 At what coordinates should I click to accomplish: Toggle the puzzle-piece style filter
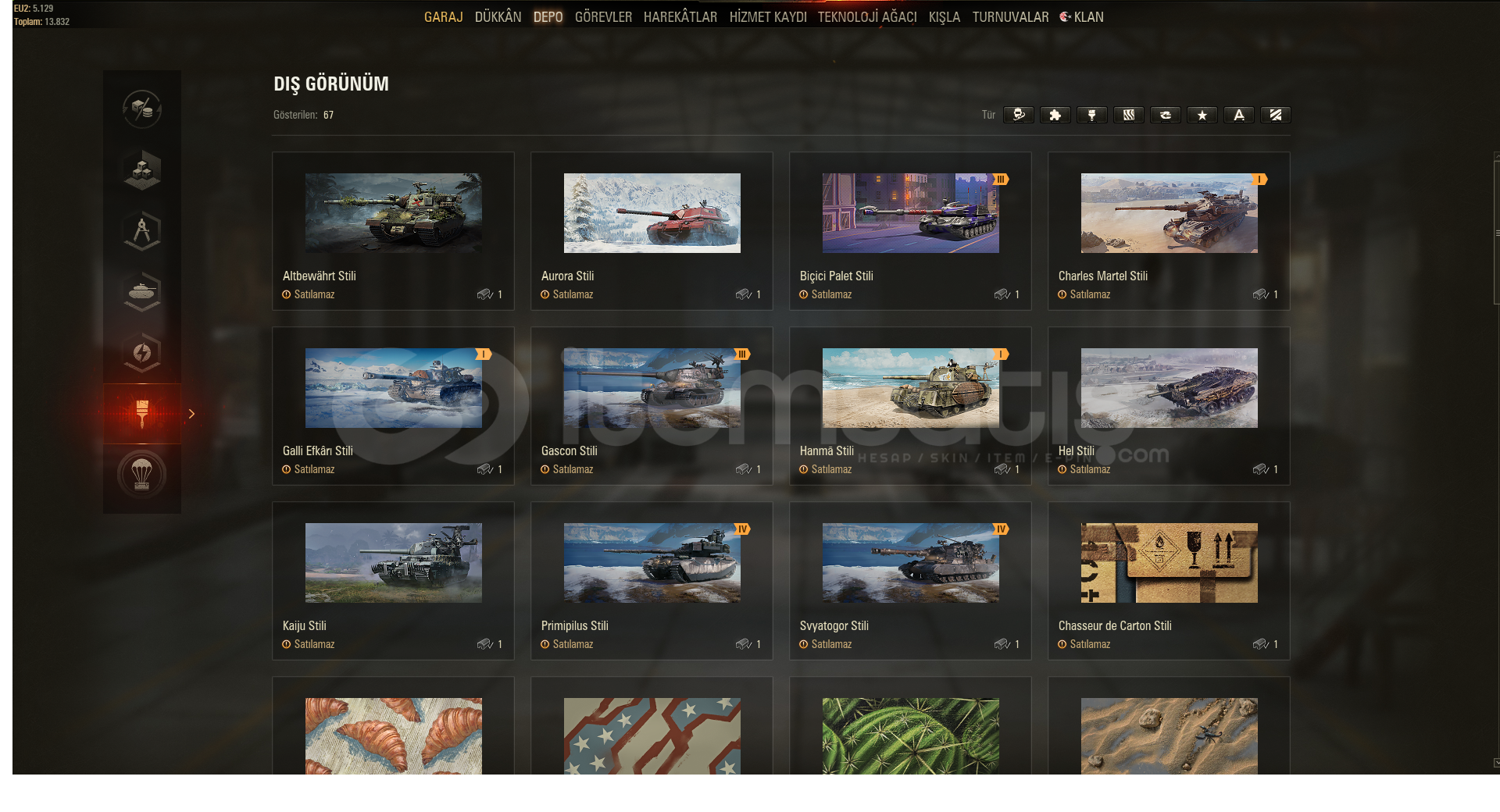click(1055, 115)
